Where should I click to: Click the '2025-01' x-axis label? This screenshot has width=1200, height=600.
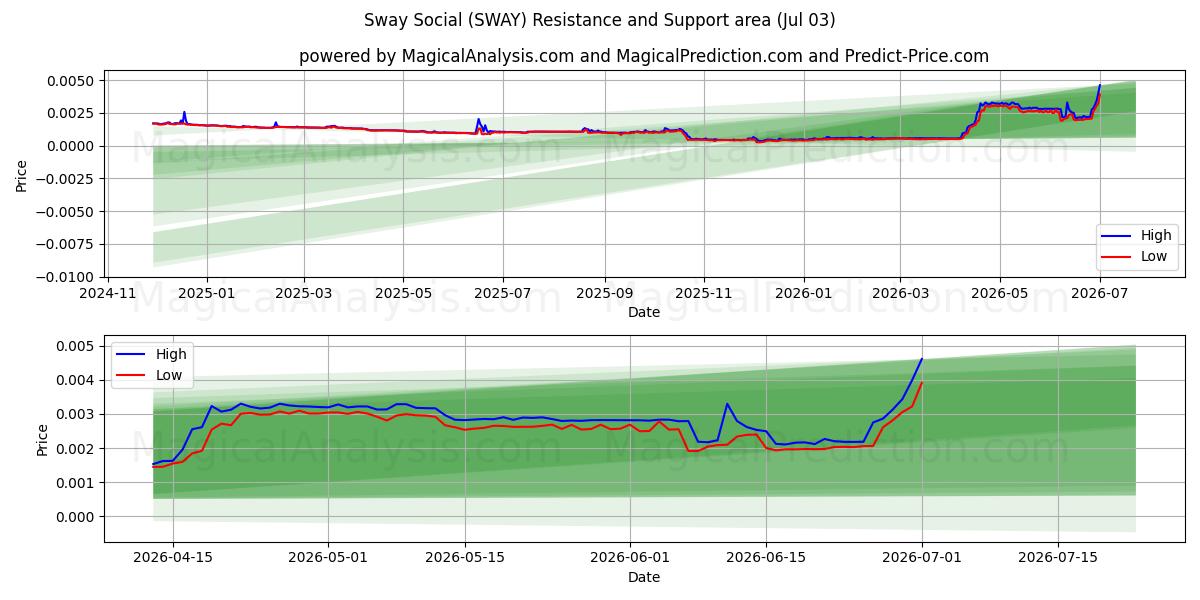click(206, 294)
